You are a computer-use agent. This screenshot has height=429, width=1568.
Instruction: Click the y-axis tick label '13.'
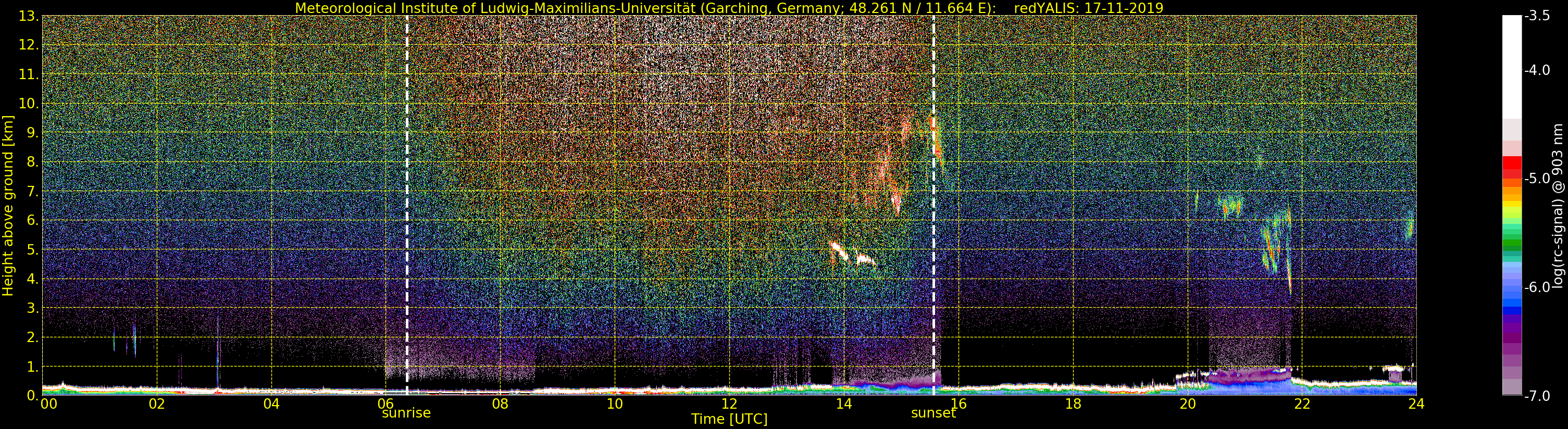29,17
